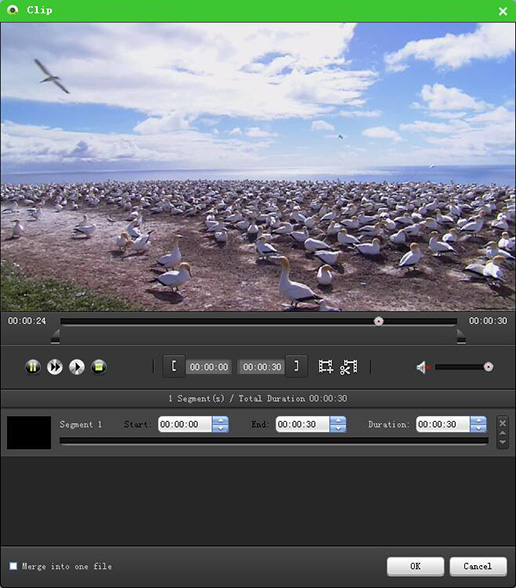Click the playback position knob on timeline
Screen dimensions: 516x588
379,321
